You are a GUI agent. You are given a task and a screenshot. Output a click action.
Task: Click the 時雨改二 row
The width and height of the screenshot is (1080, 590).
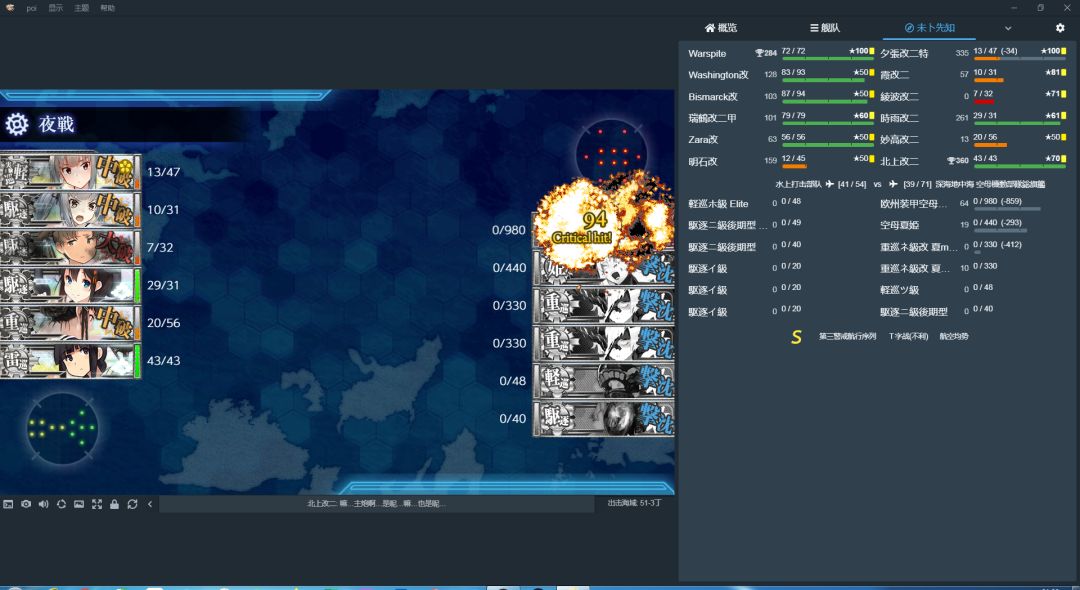click(x=973, y=118)
